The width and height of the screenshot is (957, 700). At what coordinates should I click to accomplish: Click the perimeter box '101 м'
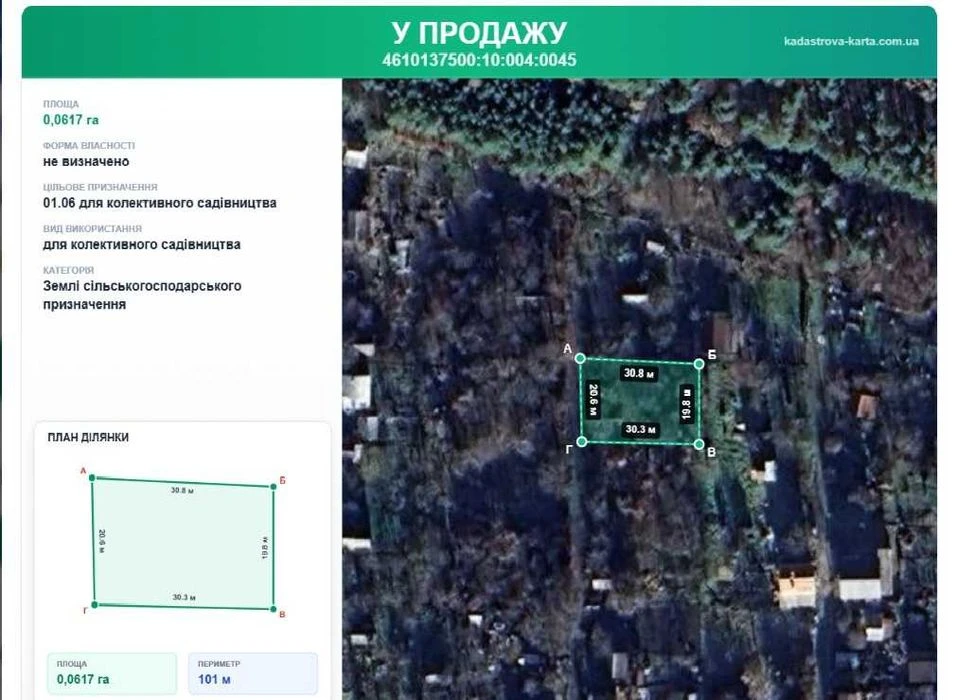pyautogui.click(x=253, y=673)
